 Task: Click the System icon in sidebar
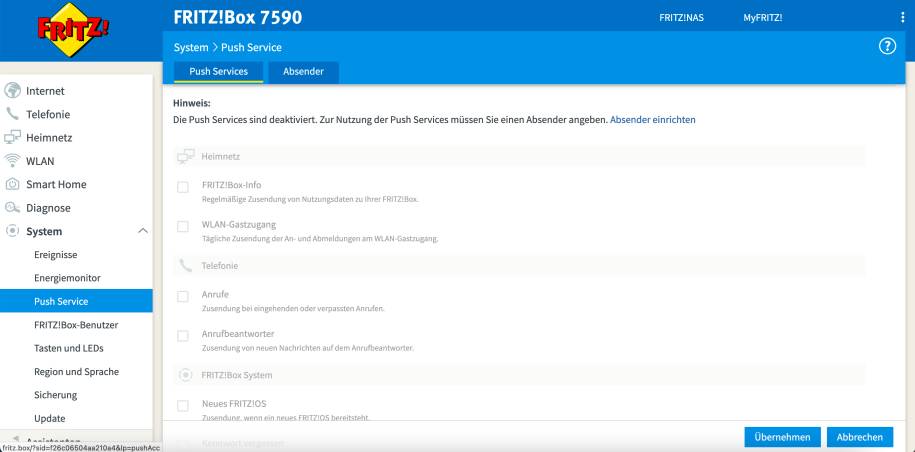coord(12,231)
